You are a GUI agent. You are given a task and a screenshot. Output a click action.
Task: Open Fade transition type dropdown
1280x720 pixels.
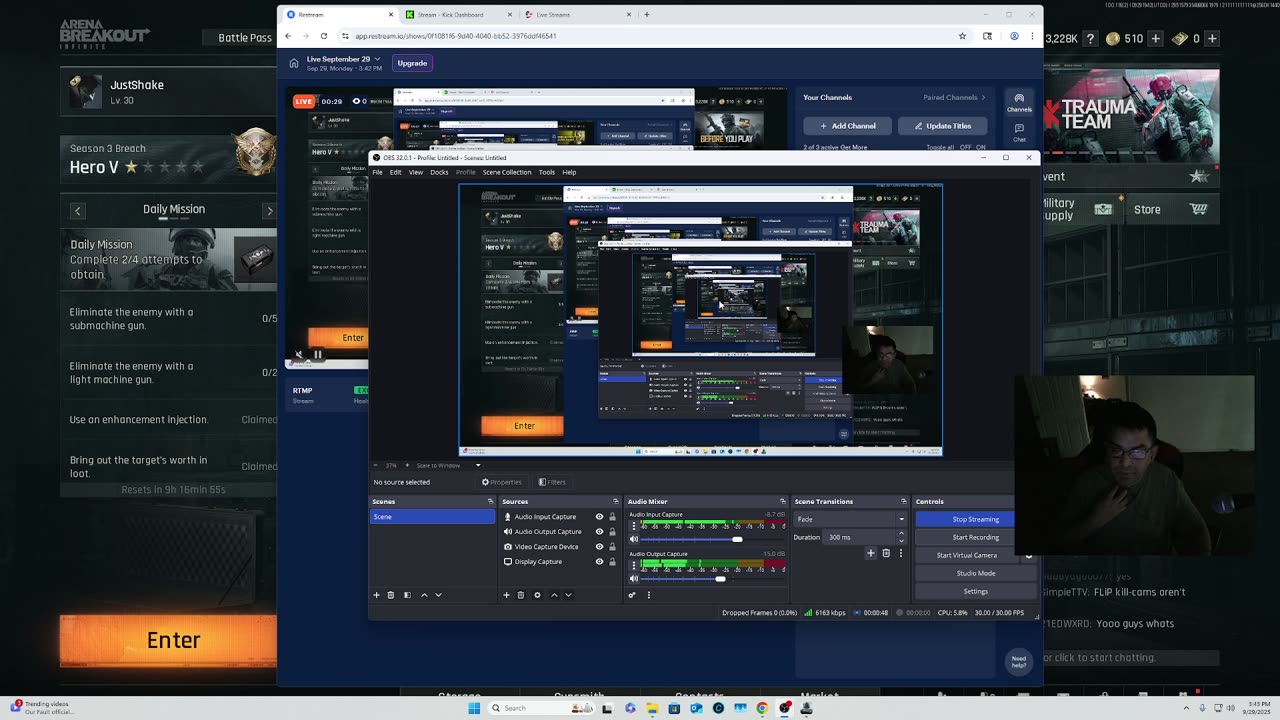(x=851, y=519)
